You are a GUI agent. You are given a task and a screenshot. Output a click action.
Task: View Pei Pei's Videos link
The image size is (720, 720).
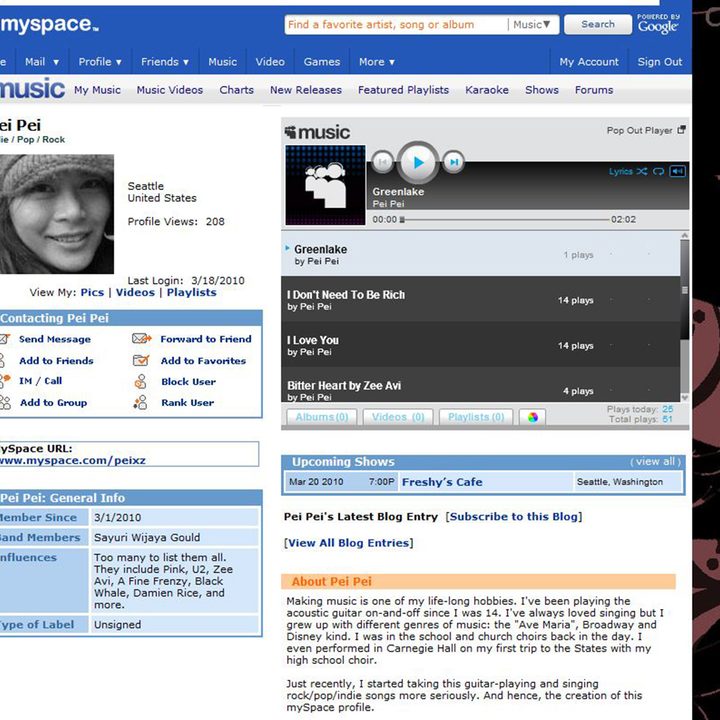pos(135,292)
